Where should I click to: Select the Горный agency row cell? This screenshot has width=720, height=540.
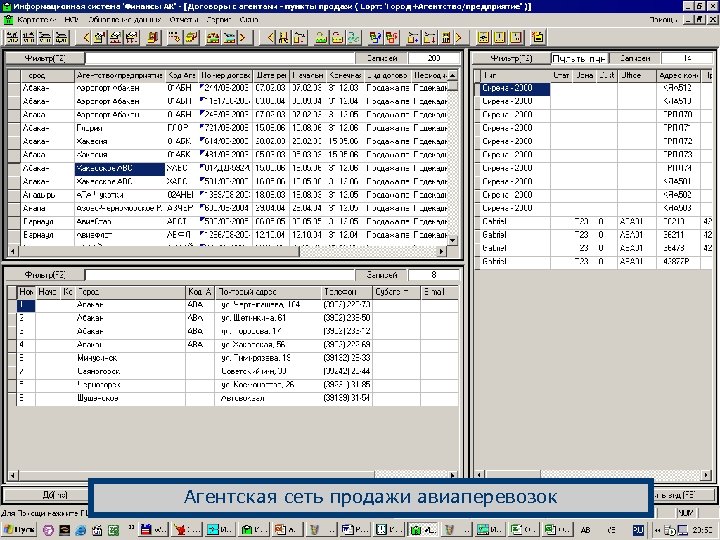[x=119, y=128]
